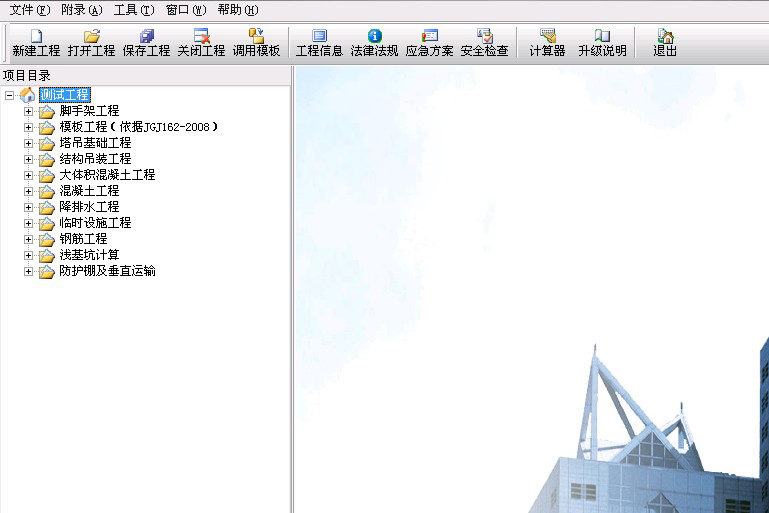This screenshot has height=513, width=769.
Task: Click the 调用模板 toolbar icon
Action: (256, 36)
